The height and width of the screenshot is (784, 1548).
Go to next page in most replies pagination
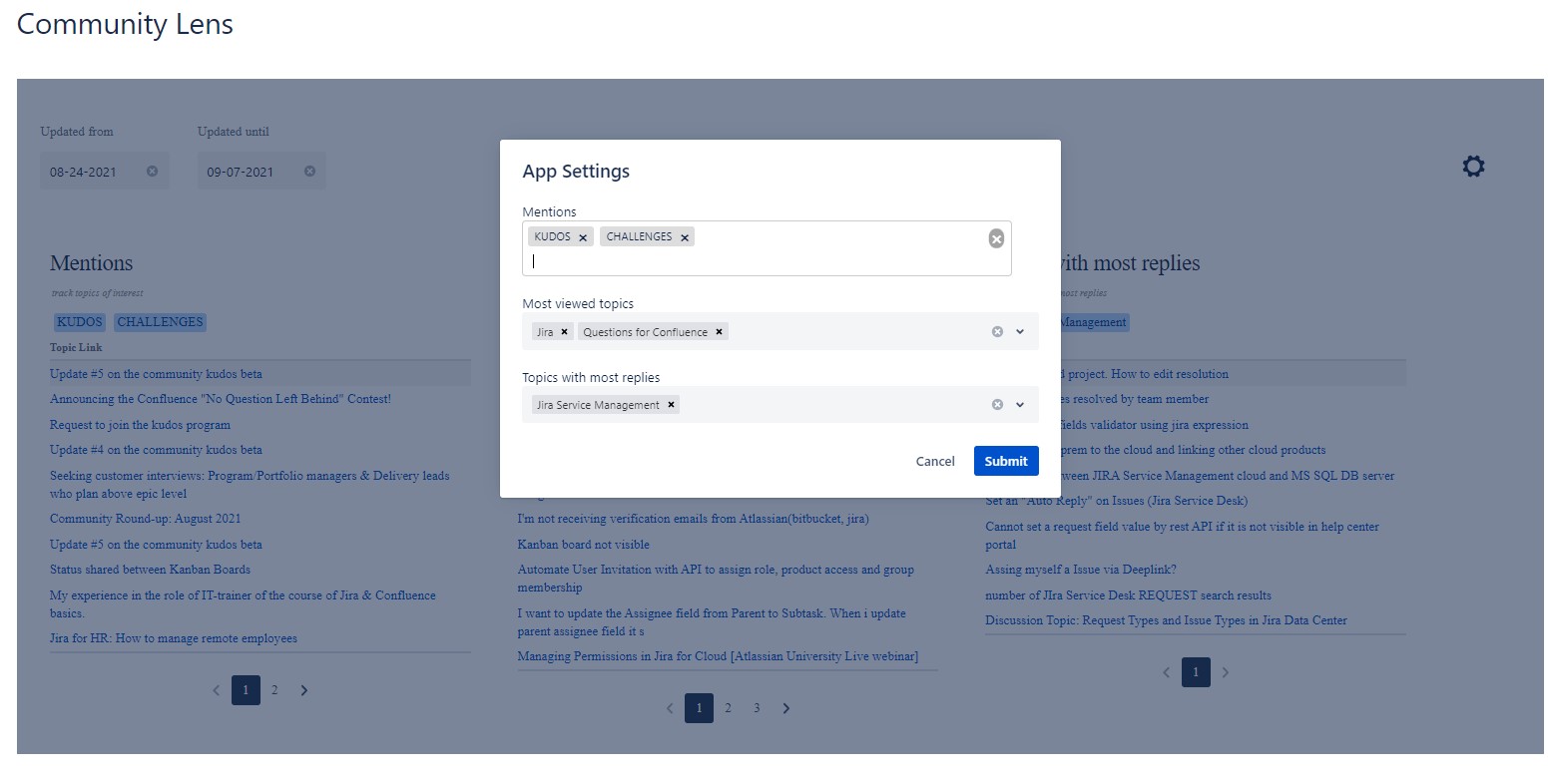coord(1225,672)
